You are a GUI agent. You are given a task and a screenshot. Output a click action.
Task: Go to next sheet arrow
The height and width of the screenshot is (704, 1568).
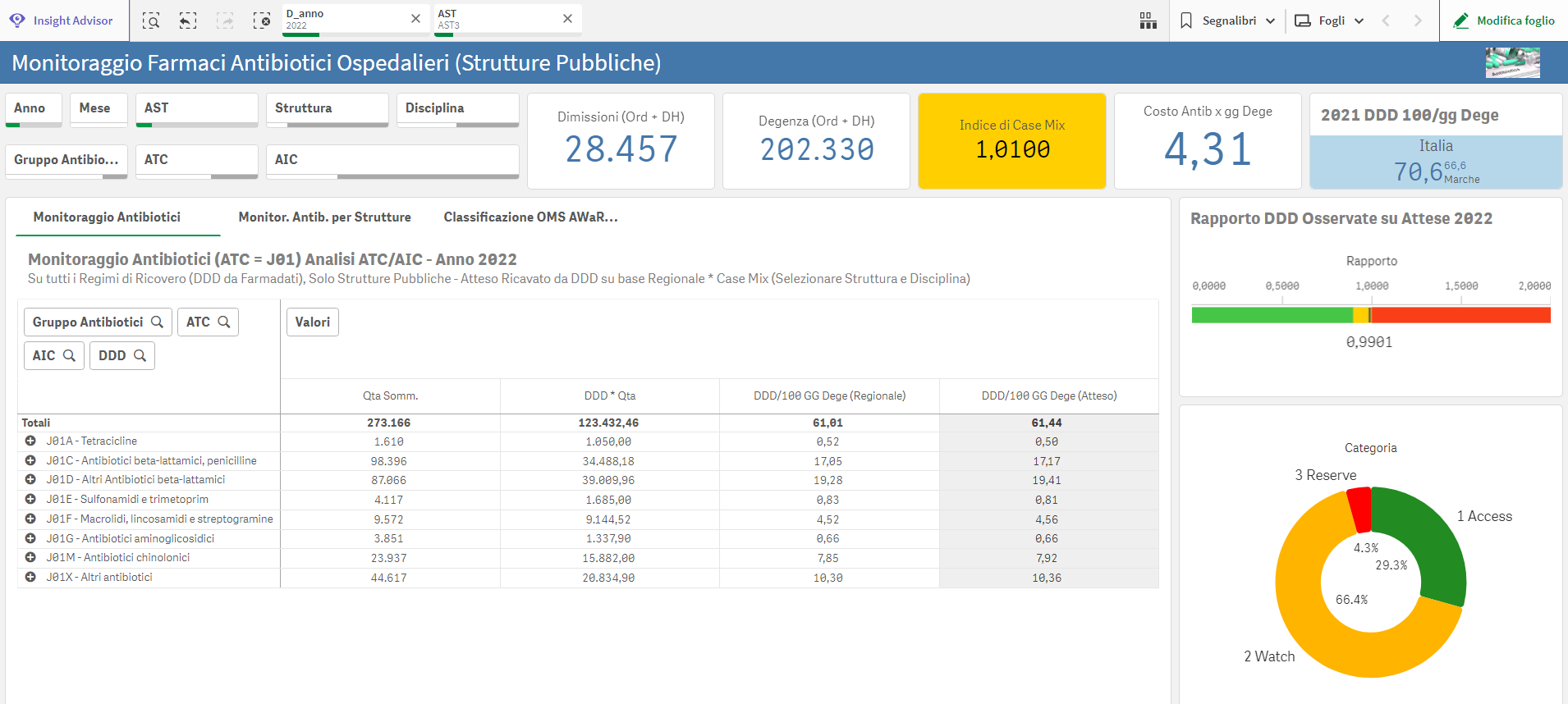coord(1418,21)
